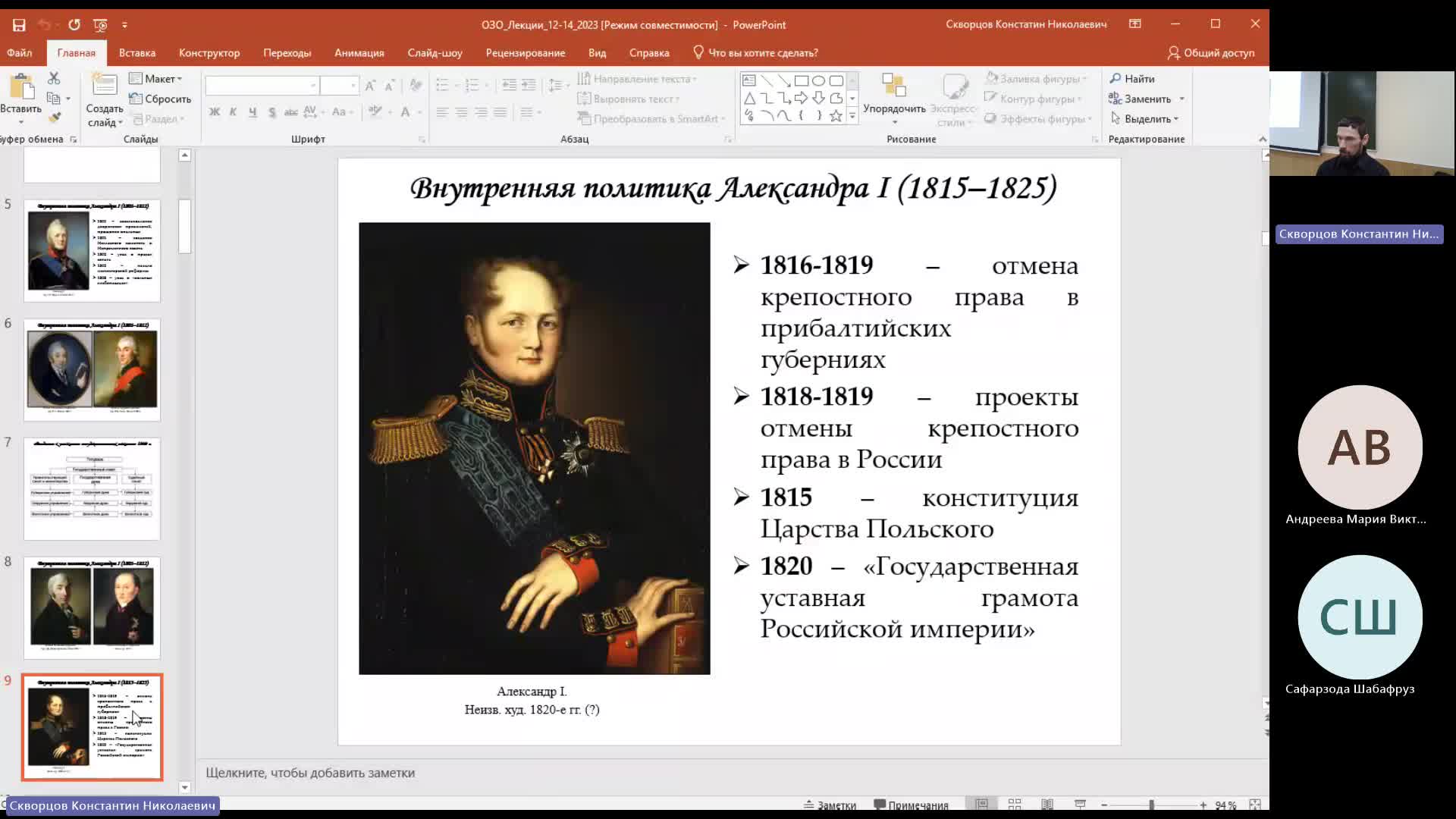
Task: Click Сбросить reset slide button
Action: (x=160, y=99)
